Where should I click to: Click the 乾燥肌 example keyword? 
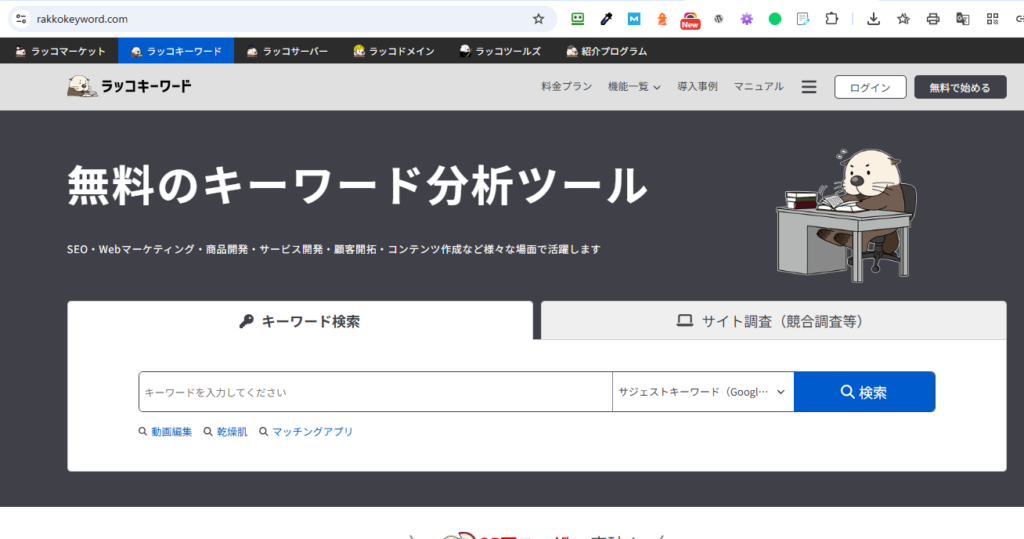coord(232,432)
